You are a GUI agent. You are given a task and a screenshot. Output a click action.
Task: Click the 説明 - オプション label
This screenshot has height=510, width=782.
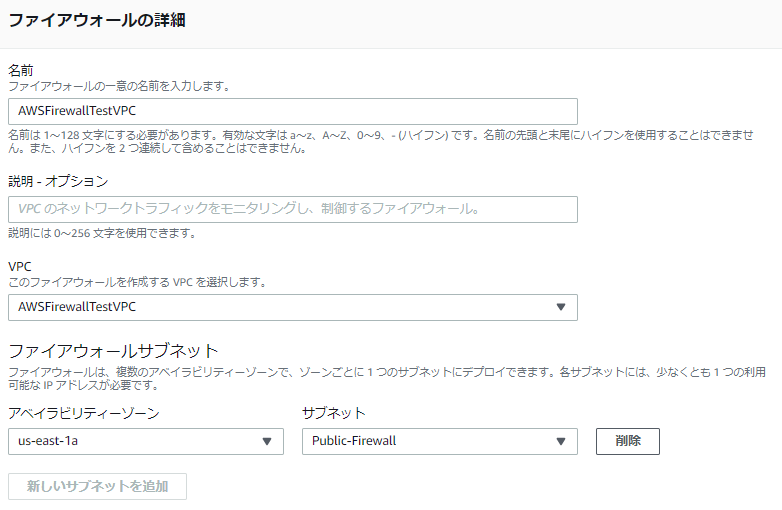coord(58,181)
